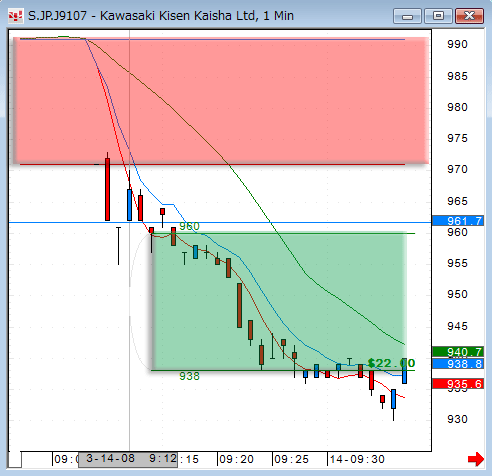
Task: Select the red stop-loss zone rectangle
Action: (x=221, y=101)
